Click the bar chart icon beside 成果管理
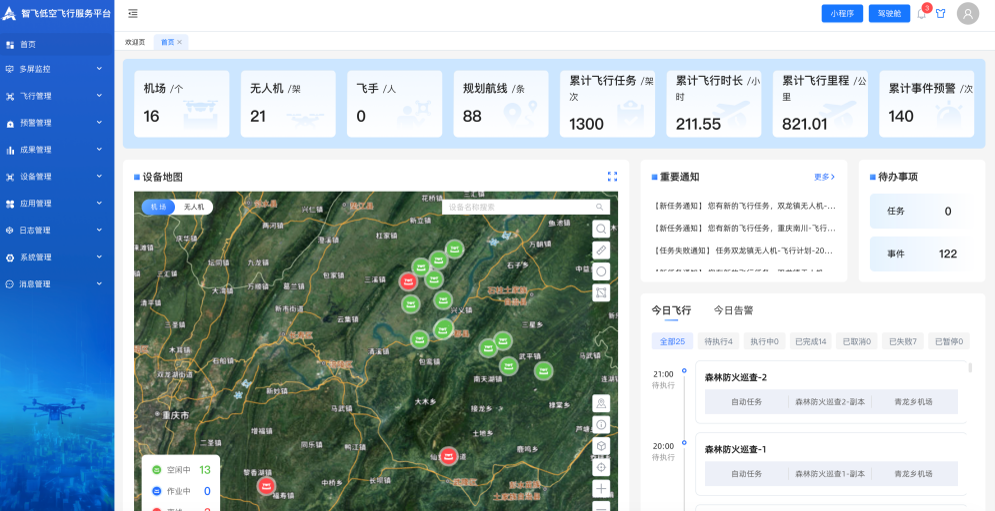The image size is (995, 511). coord(10,150)
